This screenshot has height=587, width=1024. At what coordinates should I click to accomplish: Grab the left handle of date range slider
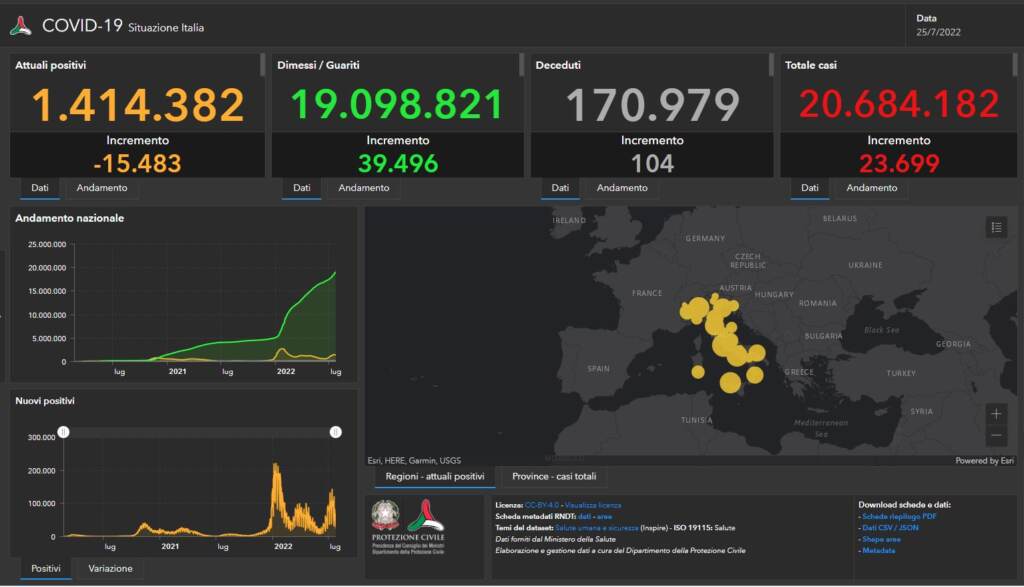click(x=63, y=432)
